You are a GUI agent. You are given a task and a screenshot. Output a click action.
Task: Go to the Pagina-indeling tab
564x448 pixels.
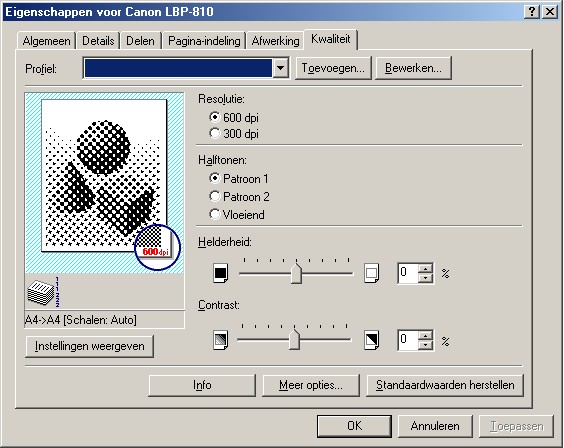pos(204,41)
